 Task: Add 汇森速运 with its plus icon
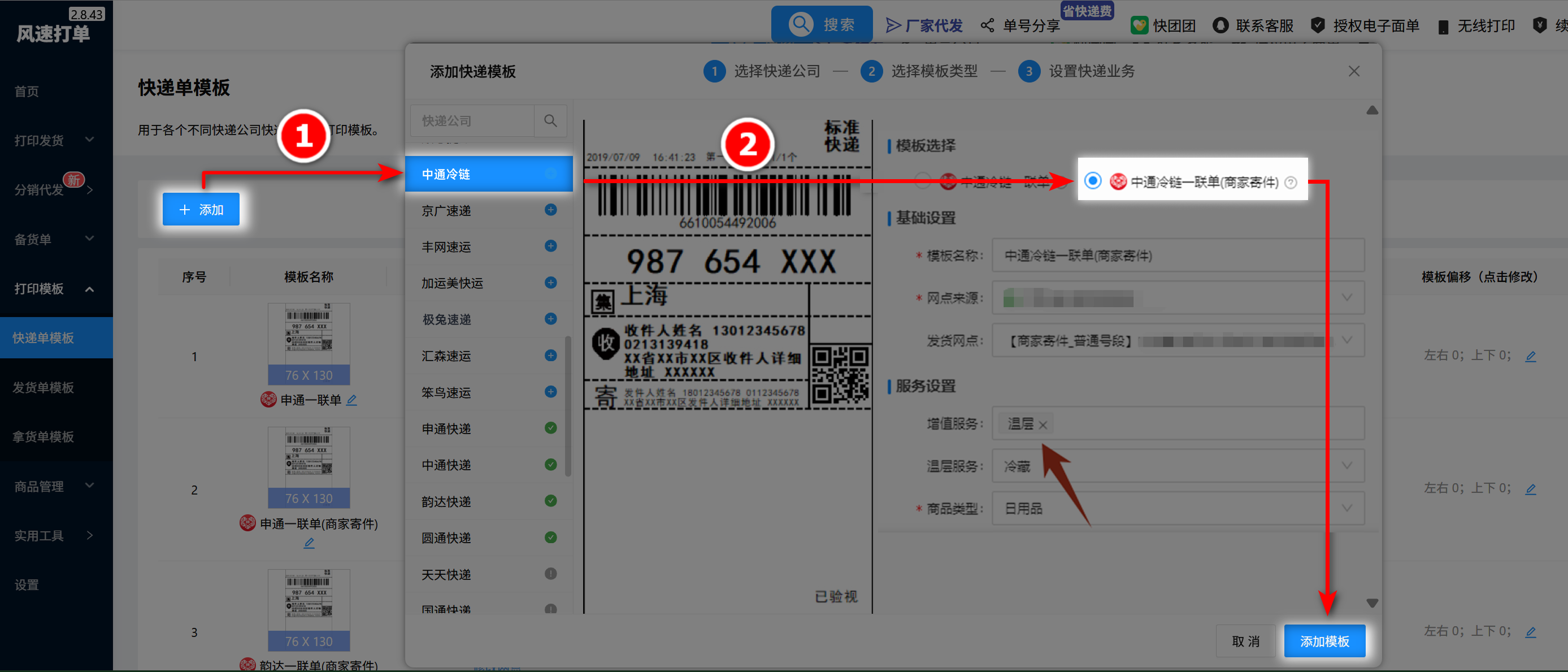point(550,355)
